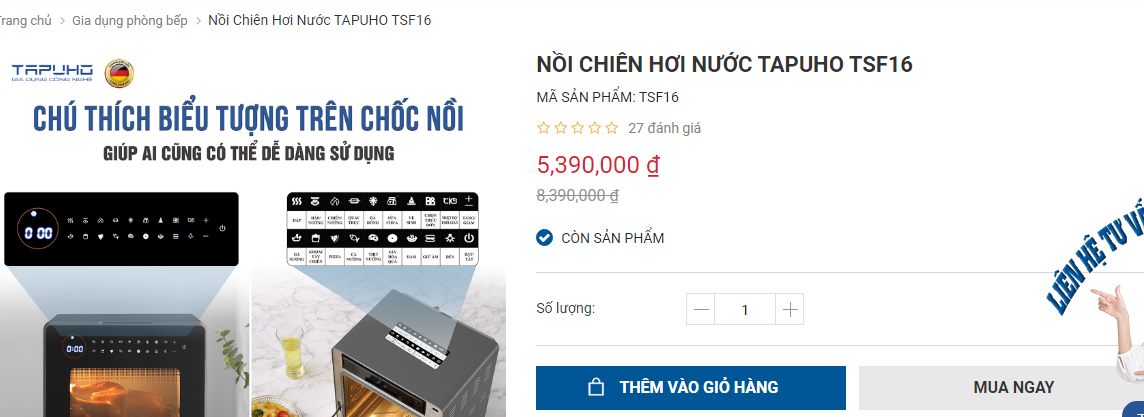Click the TAPUHO brand logo on the image

point(52,72)
